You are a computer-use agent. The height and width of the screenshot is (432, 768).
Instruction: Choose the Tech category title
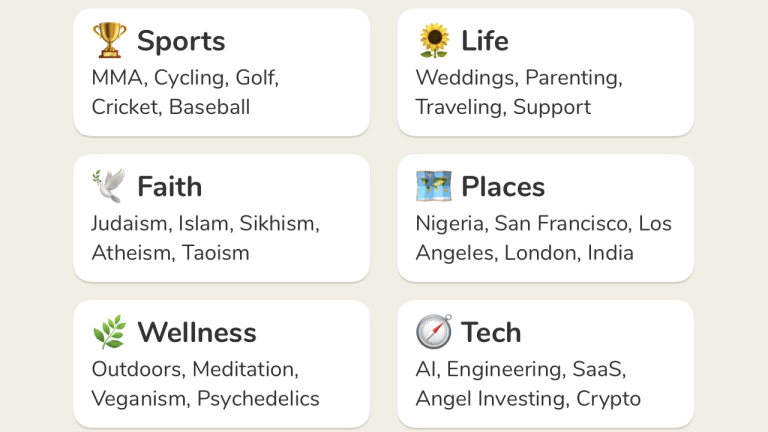point(491,333)
